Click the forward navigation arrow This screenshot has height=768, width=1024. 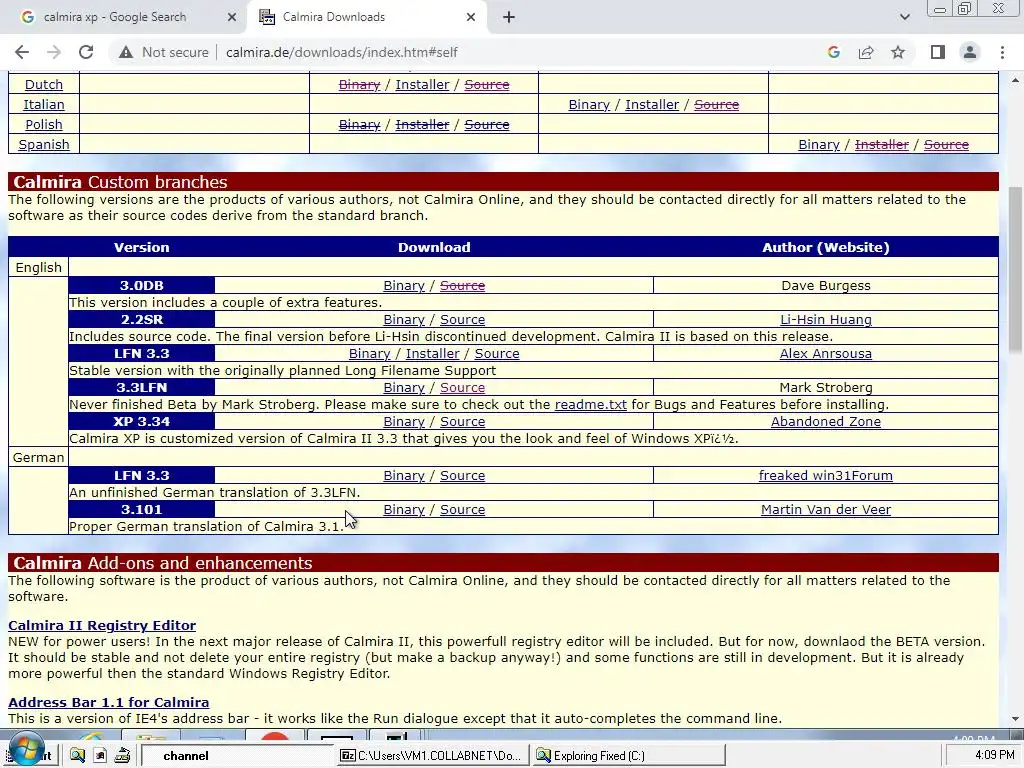point(54,52)
